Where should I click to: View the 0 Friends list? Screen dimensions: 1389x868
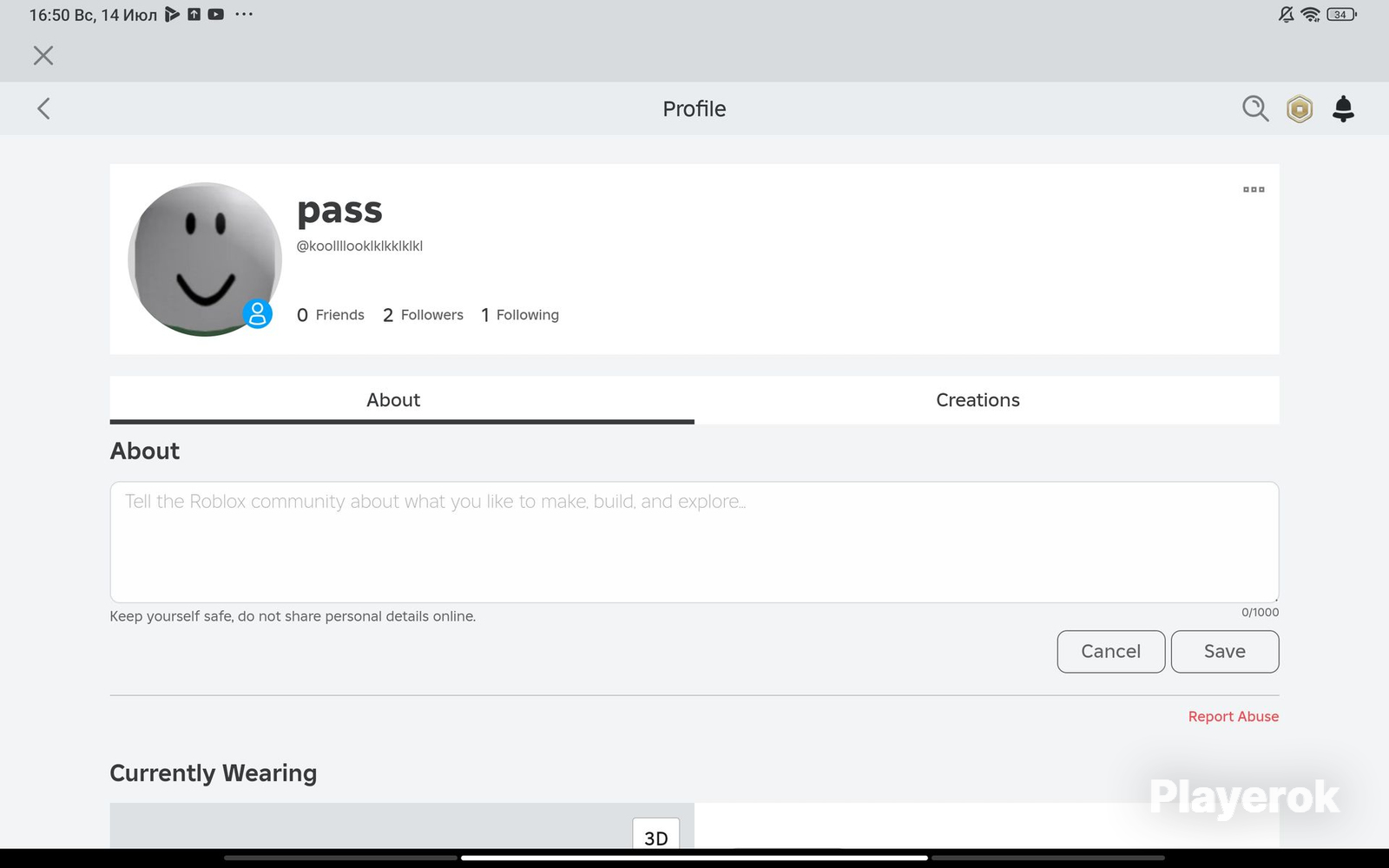(x=330, y=314)
